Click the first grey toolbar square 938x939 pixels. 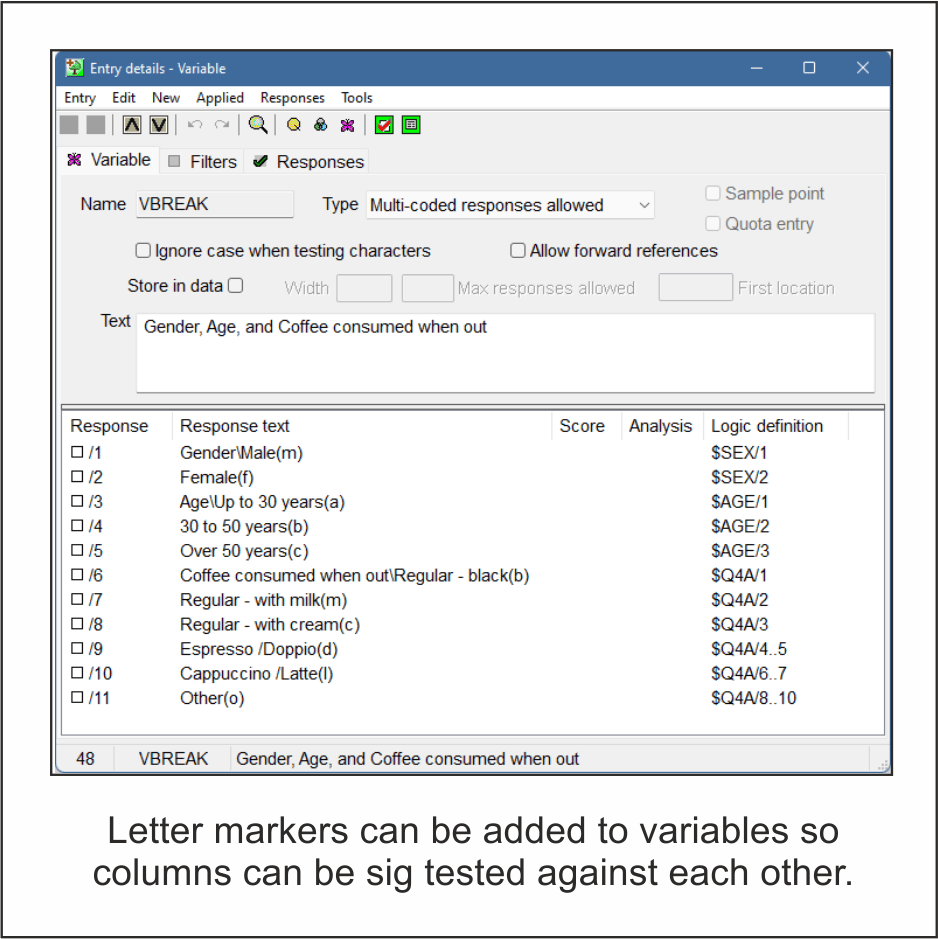[69, 125]
